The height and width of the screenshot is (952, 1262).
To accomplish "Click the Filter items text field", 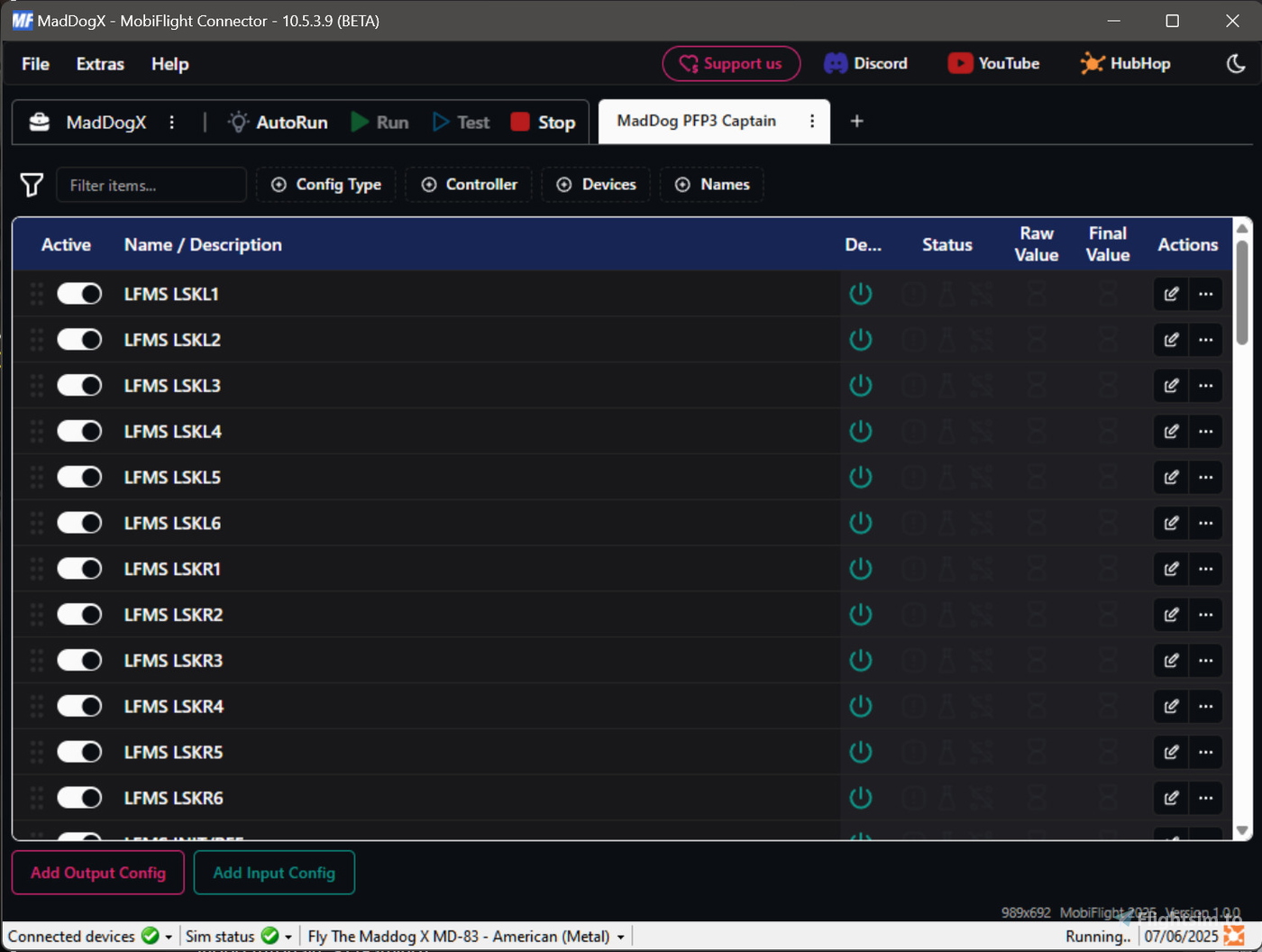I will 151,185.
